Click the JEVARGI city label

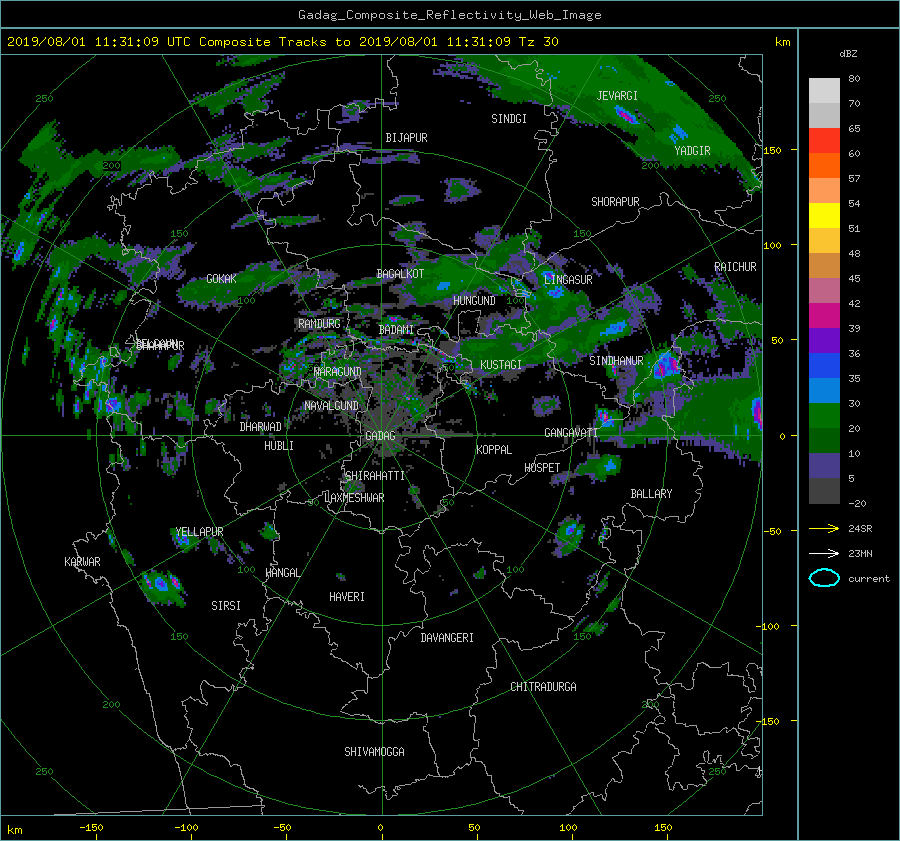[617, 96]
